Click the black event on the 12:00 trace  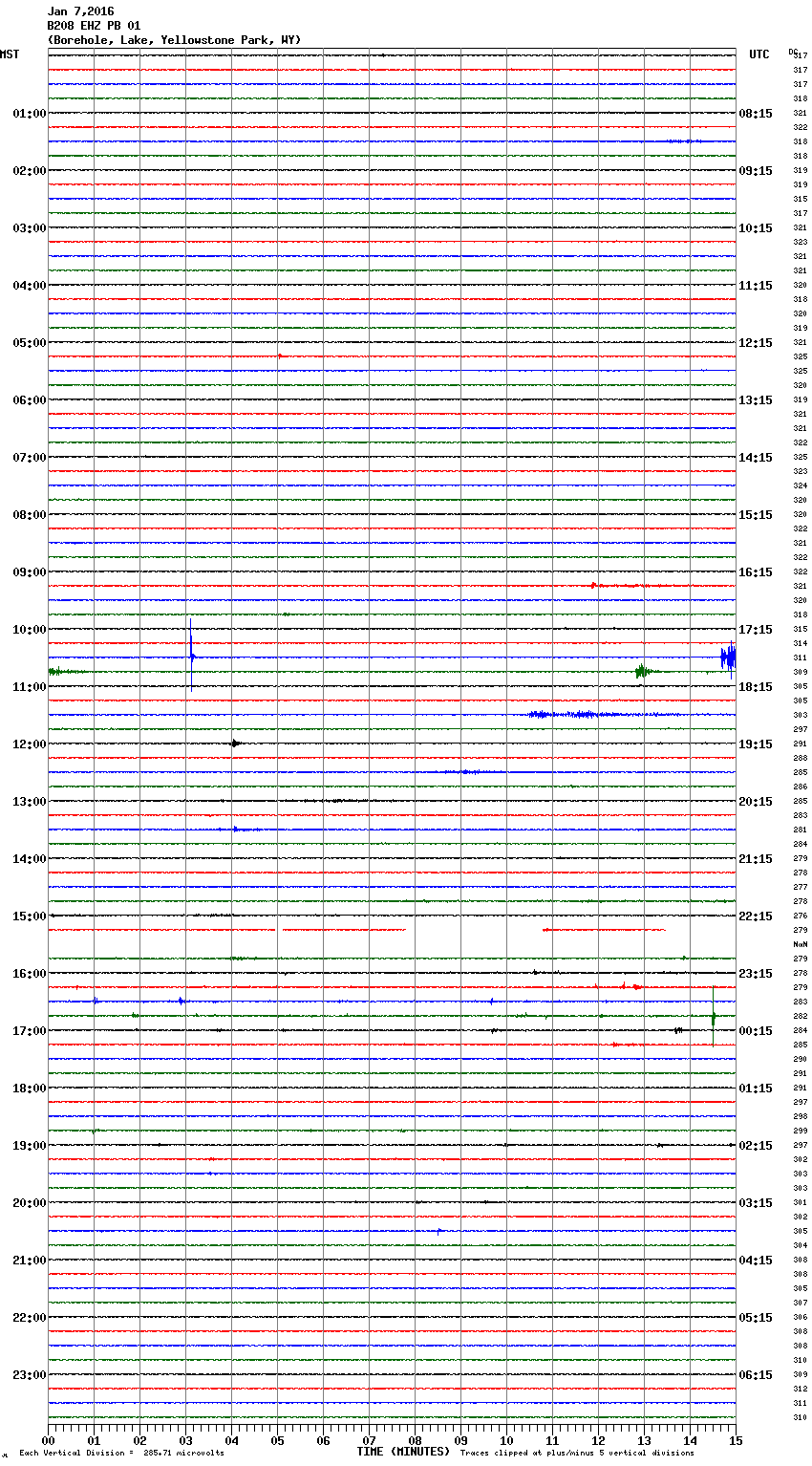click(x=235, y=744)
